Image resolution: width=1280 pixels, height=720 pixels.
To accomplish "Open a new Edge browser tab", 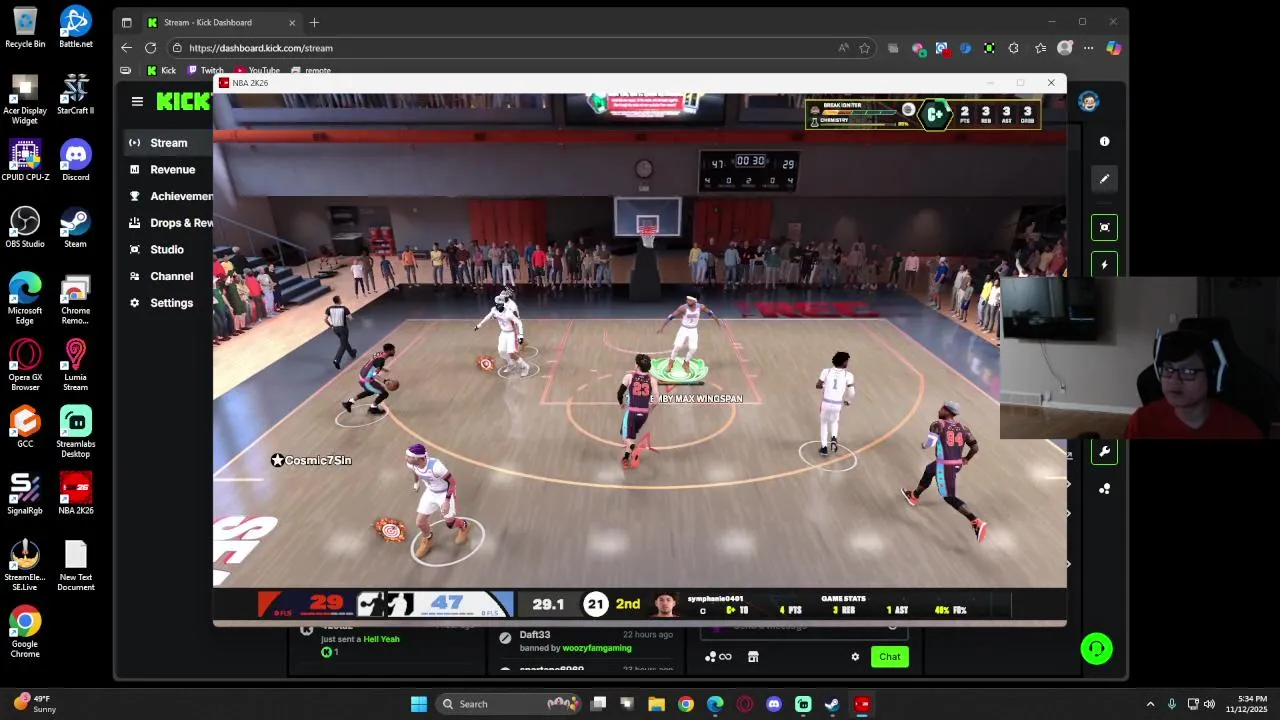I will 314,22.
